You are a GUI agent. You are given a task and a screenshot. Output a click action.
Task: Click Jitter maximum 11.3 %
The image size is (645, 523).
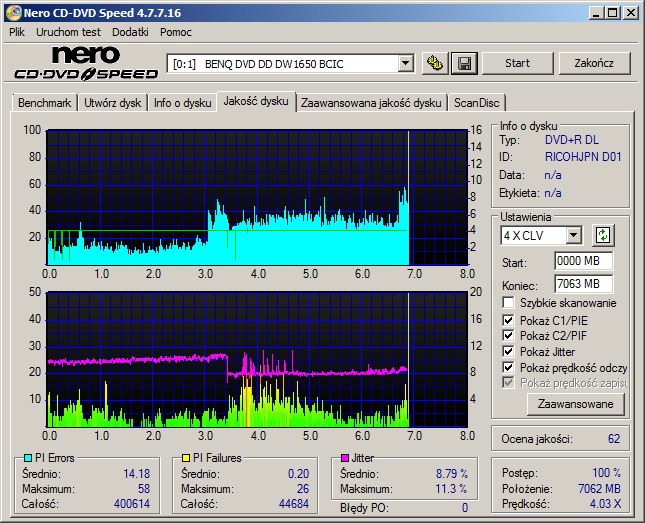(x=451, y=489)
